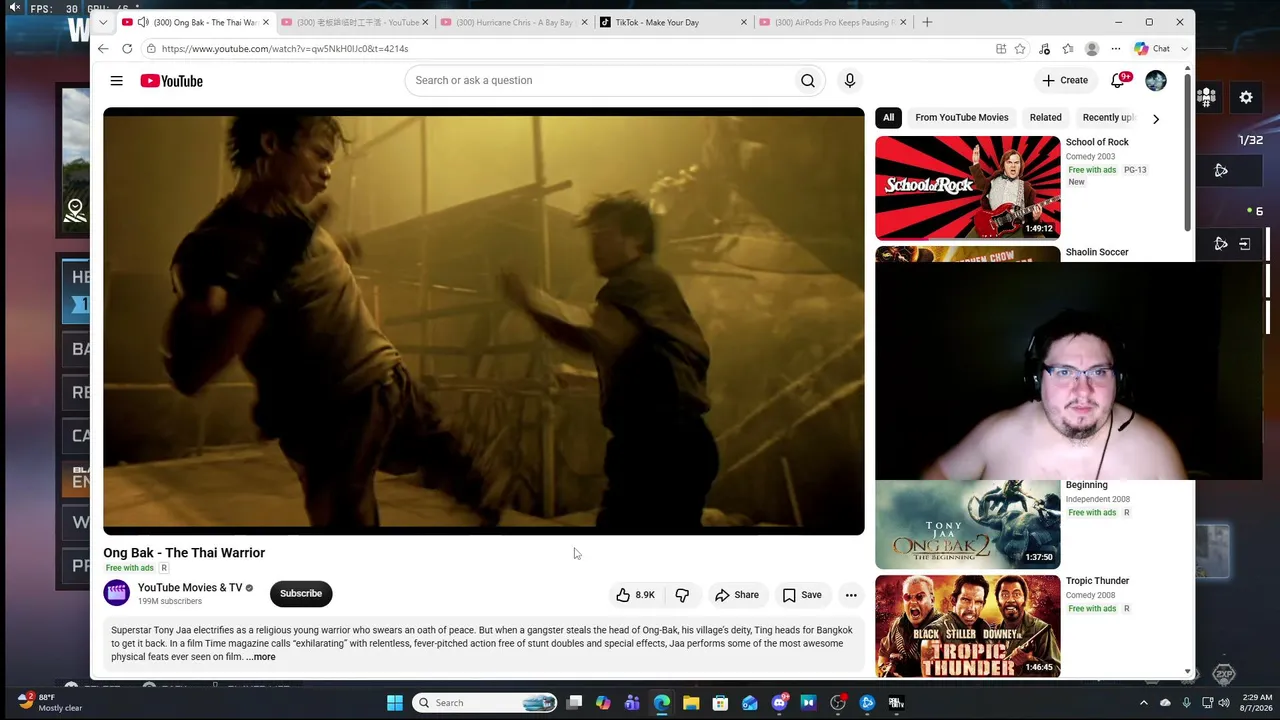
Task: Click the YouTube search magnifier button
Action: click(807, 81)
